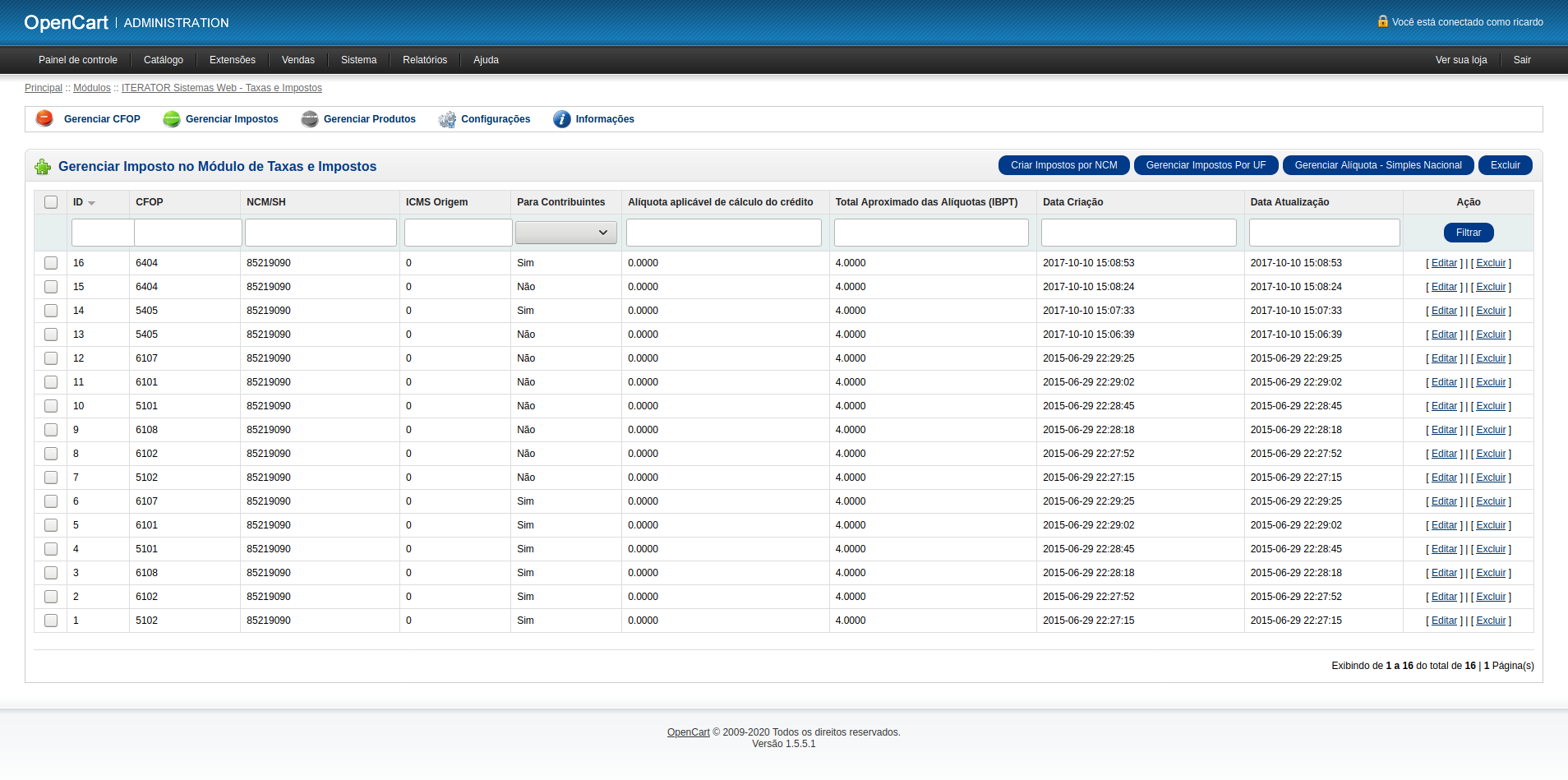Tick the checkbox for row ID 12

pos(51,358)
